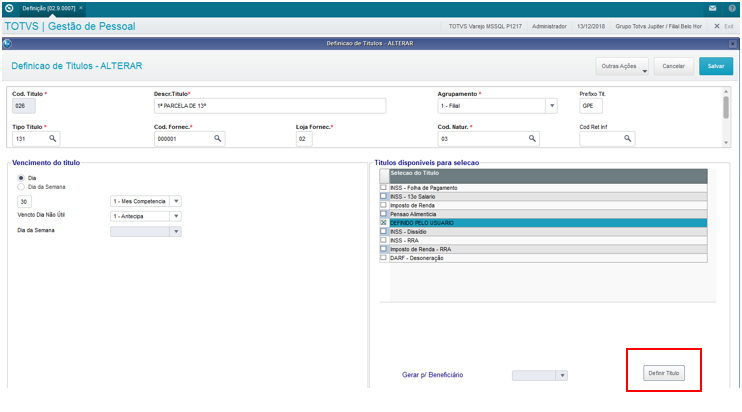Check INSS - RRA checkbox
Viewport: 742px width, 412px height.
pyautogui.click(x=383, y=240)
